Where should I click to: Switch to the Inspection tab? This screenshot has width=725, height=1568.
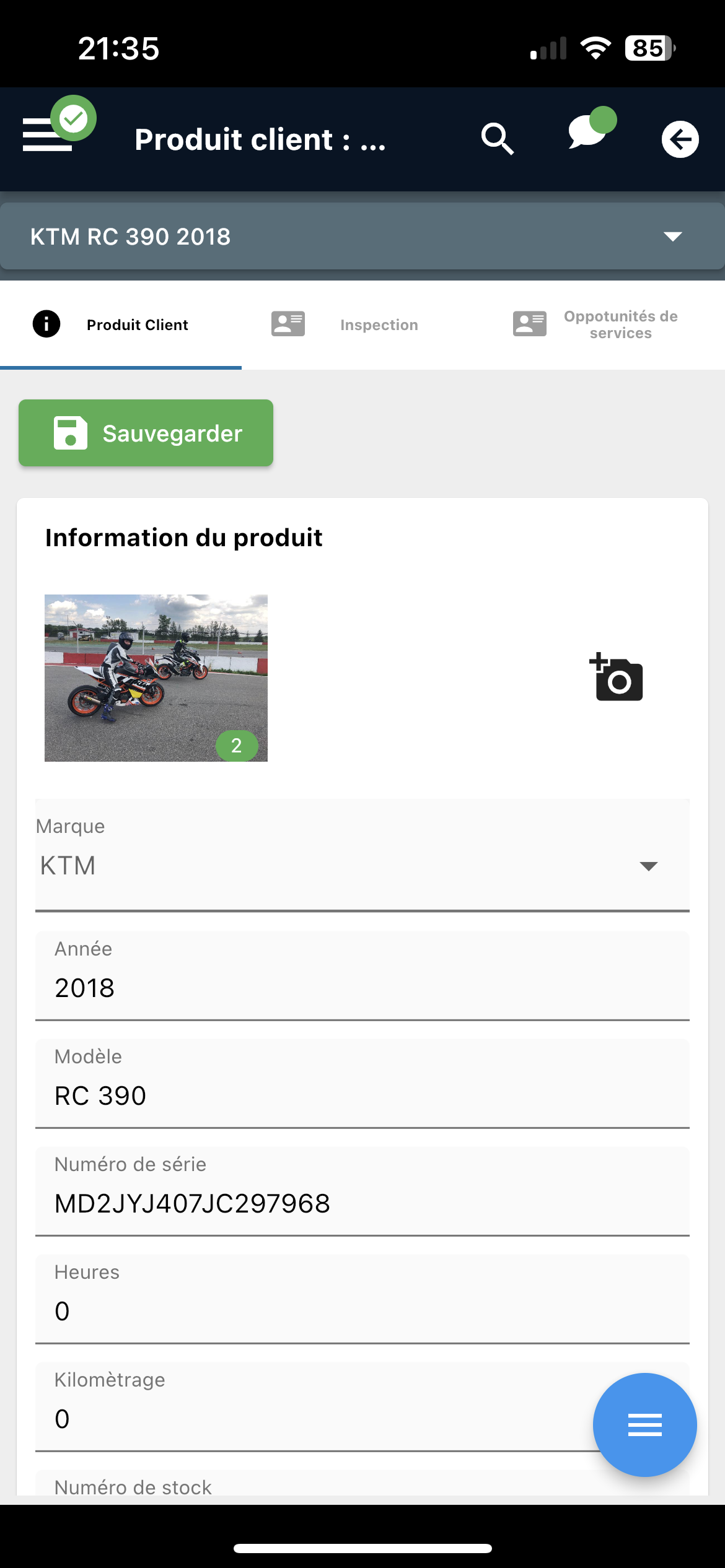tap(362, 324)
